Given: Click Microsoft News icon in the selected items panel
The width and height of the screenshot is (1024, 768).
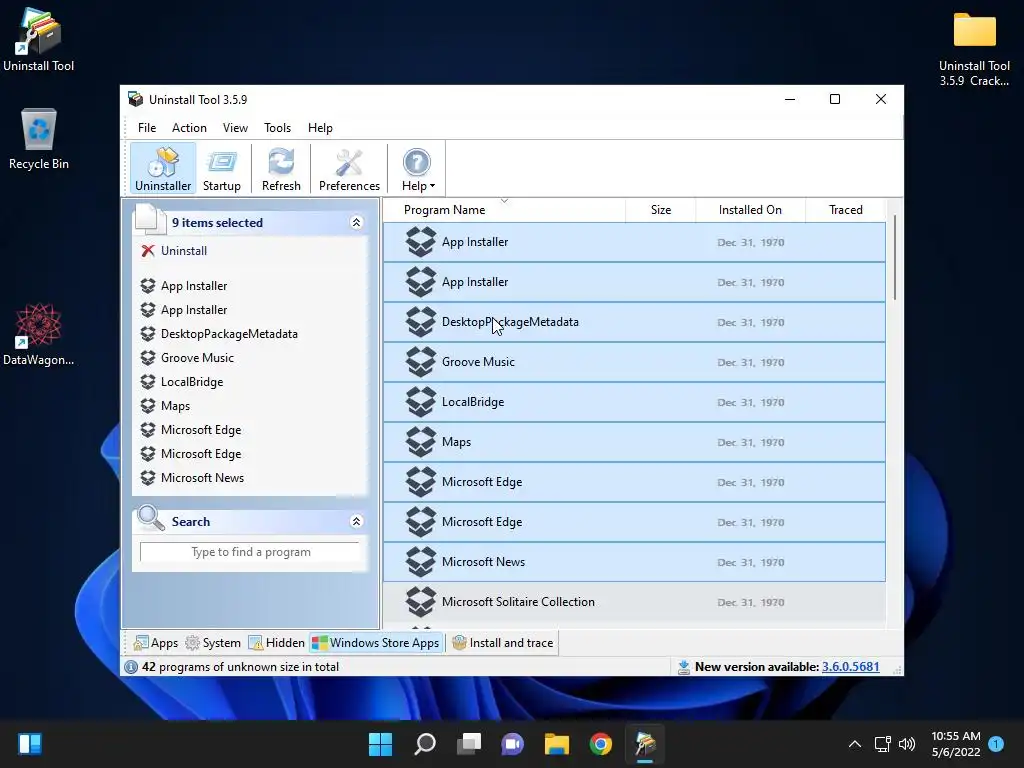Looking at the screenshot, I should pyautogui.click(x=148, y=477).
